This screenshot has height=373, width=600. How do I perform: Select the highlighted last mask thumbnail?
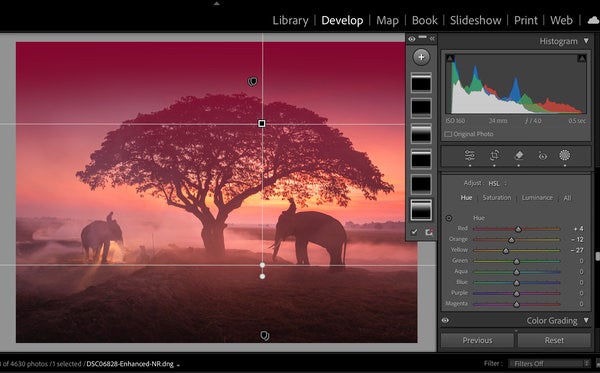(421, 210)
